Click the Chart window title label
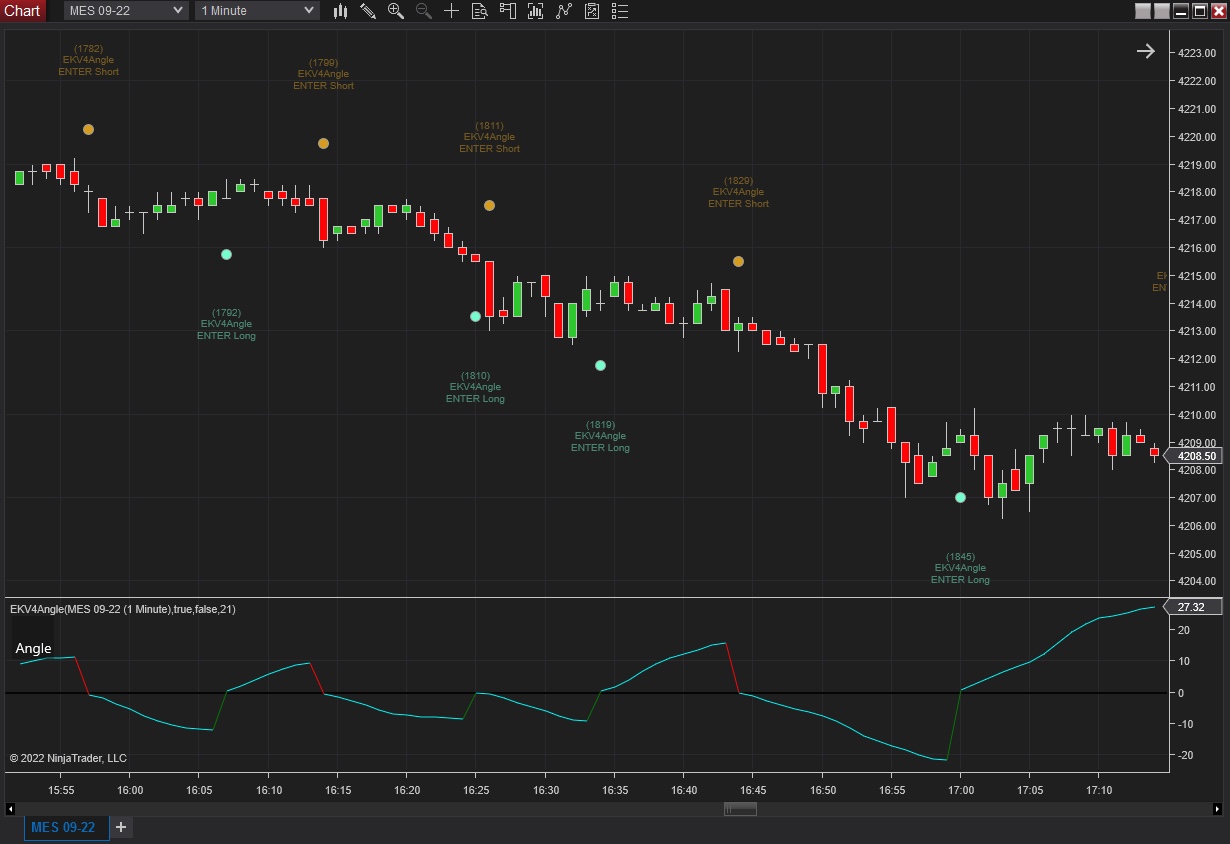Image resolution: width=1230 pixels, height=844 pixels. pos(22,11)
